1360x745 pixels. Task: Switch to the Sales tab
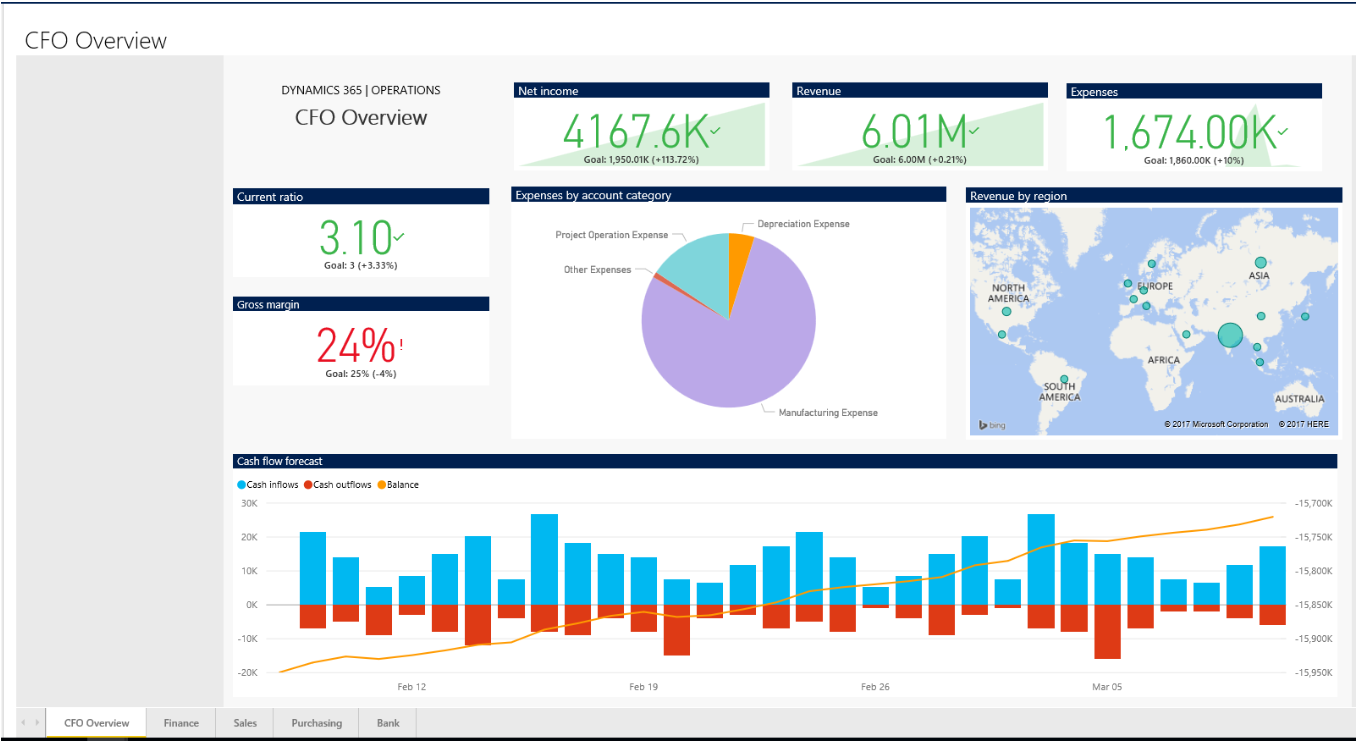coord(245,723)
